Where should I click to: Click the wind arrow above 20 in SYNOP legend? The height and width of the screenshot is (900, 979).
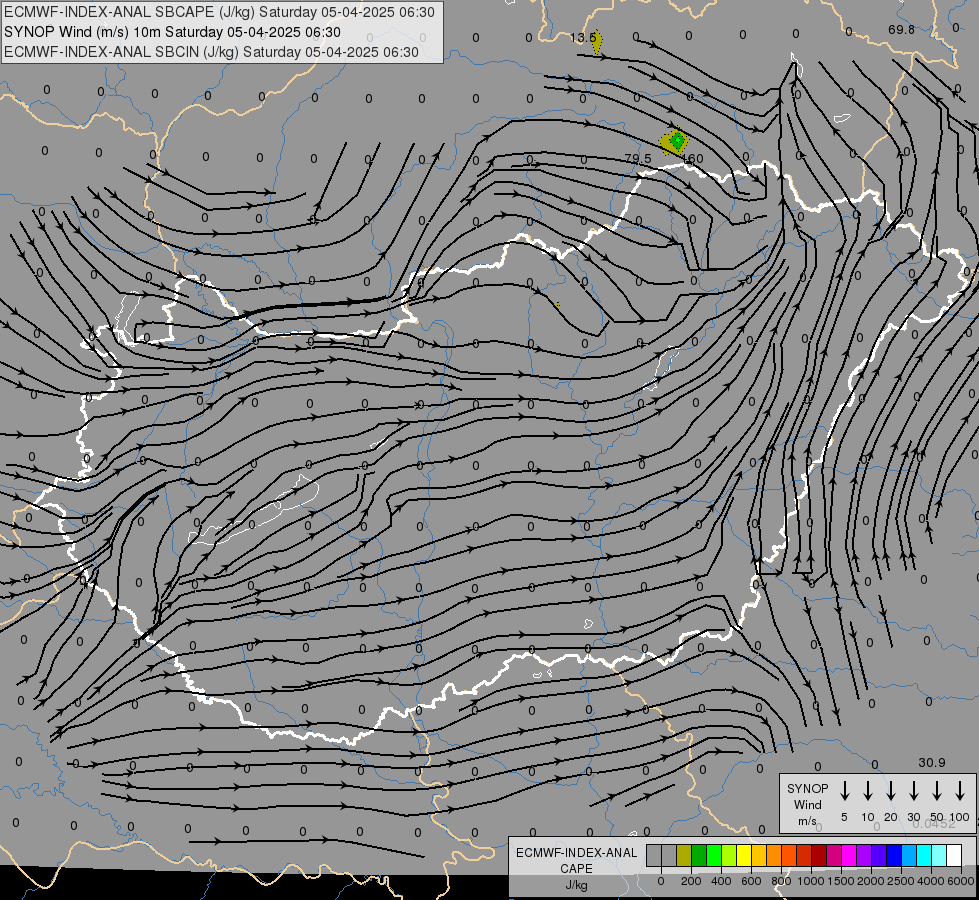click(890, 791)
